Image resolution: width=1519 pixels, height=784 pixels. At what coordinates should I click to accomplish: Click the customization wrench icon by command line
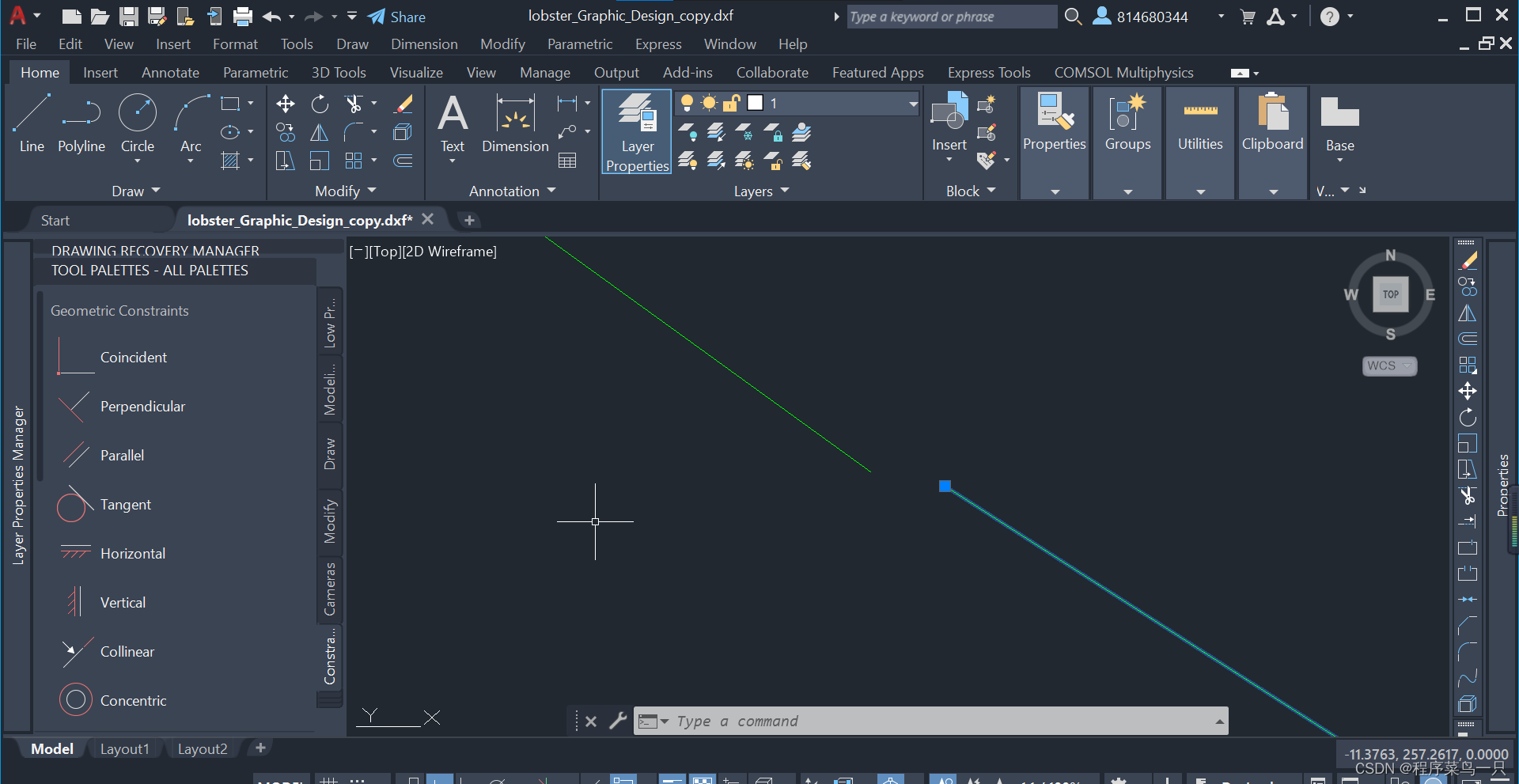[x=618, y=721]
